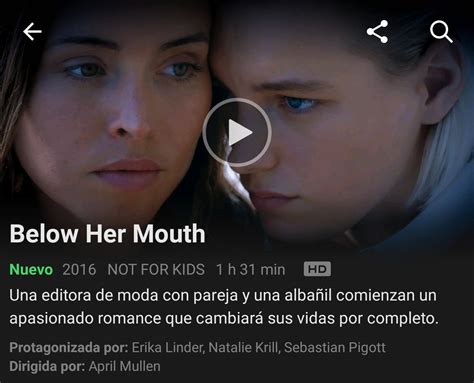Play the movie Below Her Mouth

click(x=237, y=133)
